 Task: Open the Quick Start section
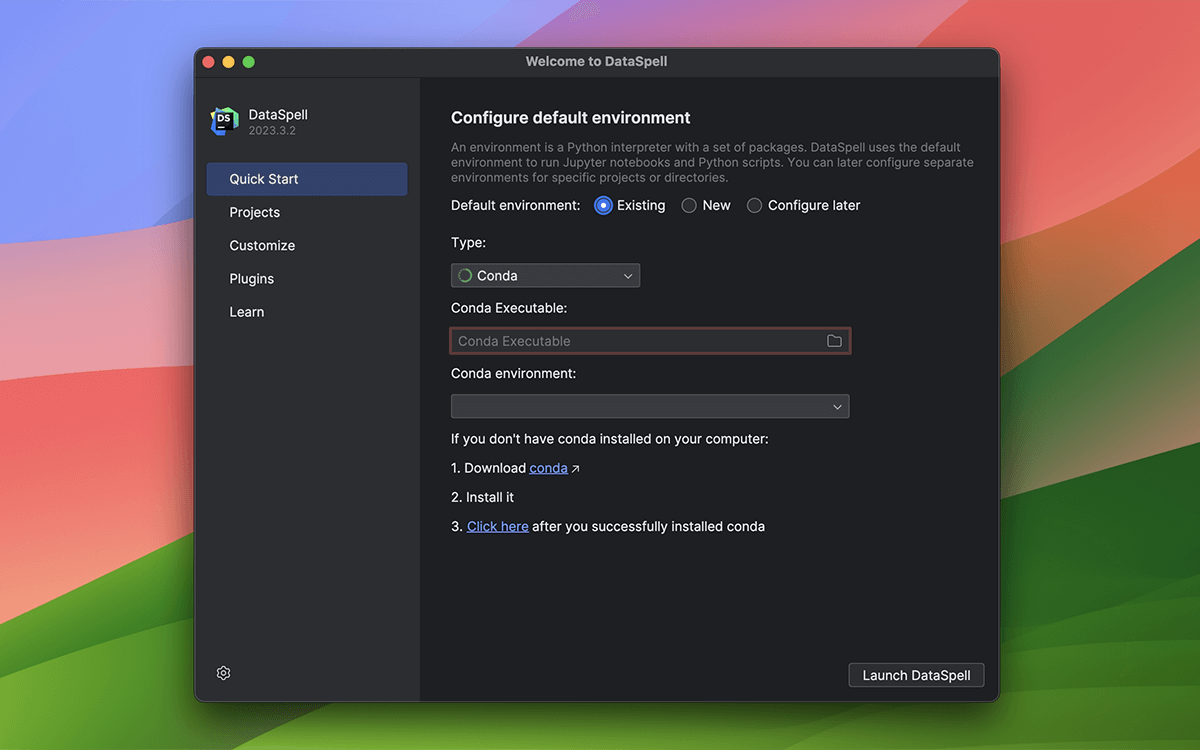pos(307,179)
